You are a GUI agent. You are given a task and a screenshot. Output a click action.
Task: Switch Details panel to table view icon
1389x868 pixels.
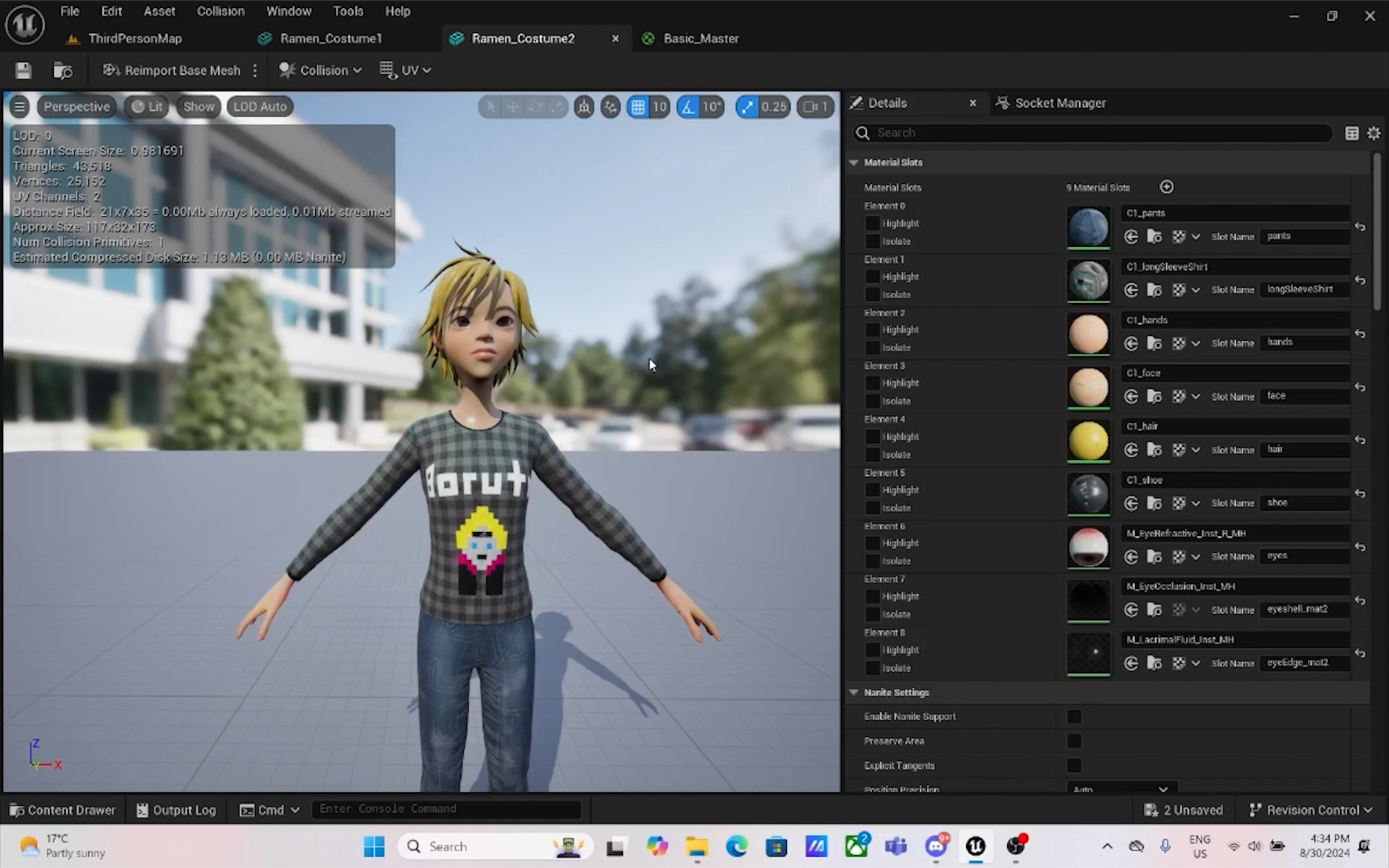coord(1352,133)
